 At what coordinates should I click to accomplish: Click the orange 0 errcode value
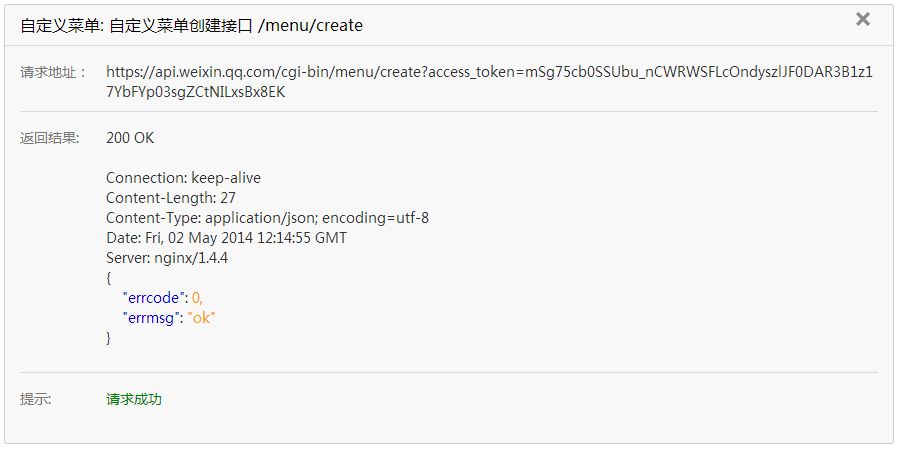tap(196, 298)
